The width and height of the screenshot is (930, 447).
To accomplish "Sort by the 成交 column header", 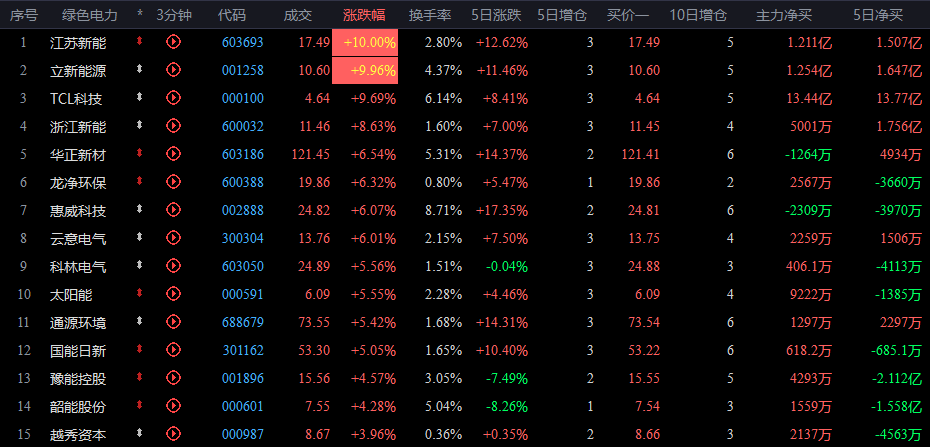I will (x=298, y=15).
